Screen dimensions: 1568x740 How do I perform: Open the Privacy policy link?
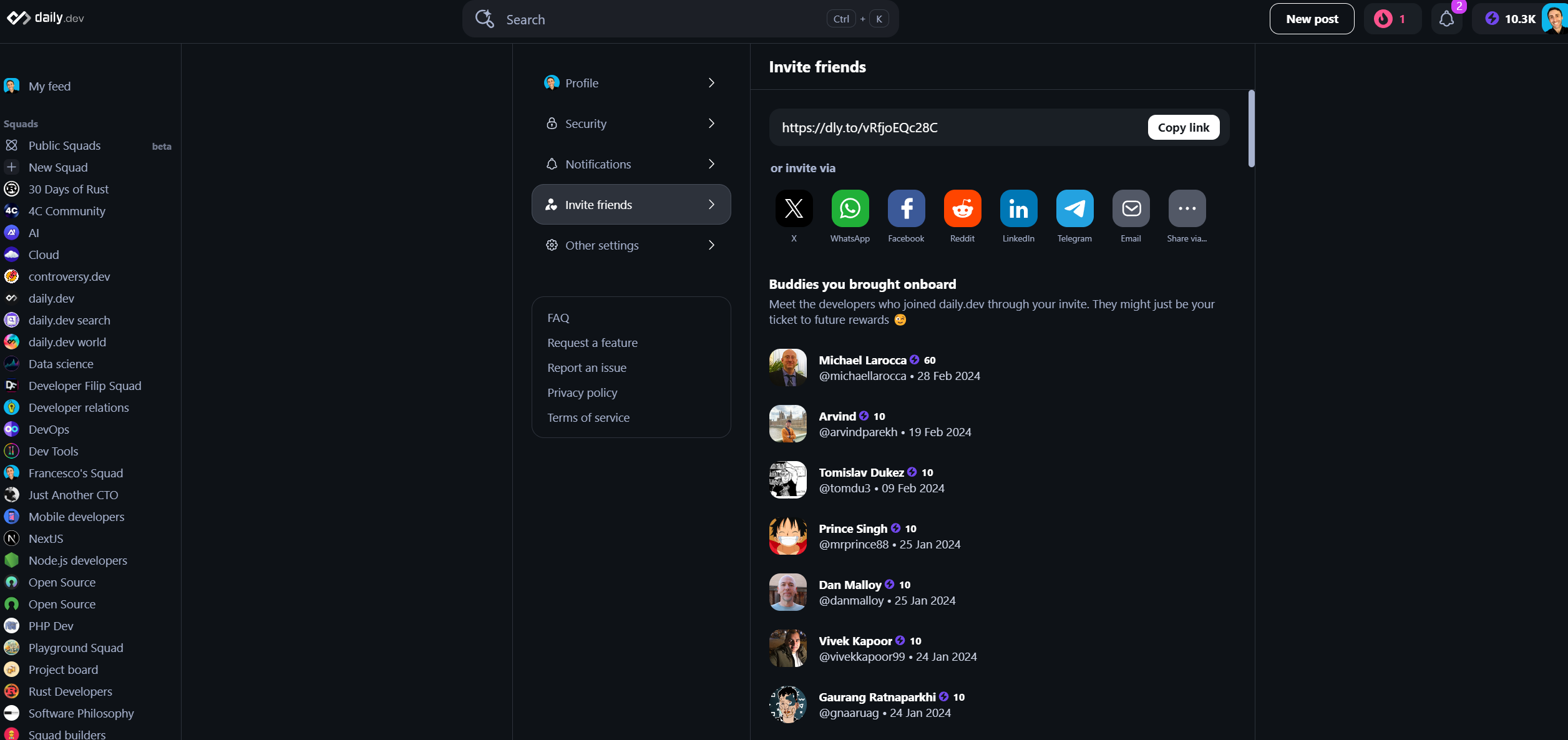pos(582,392)
